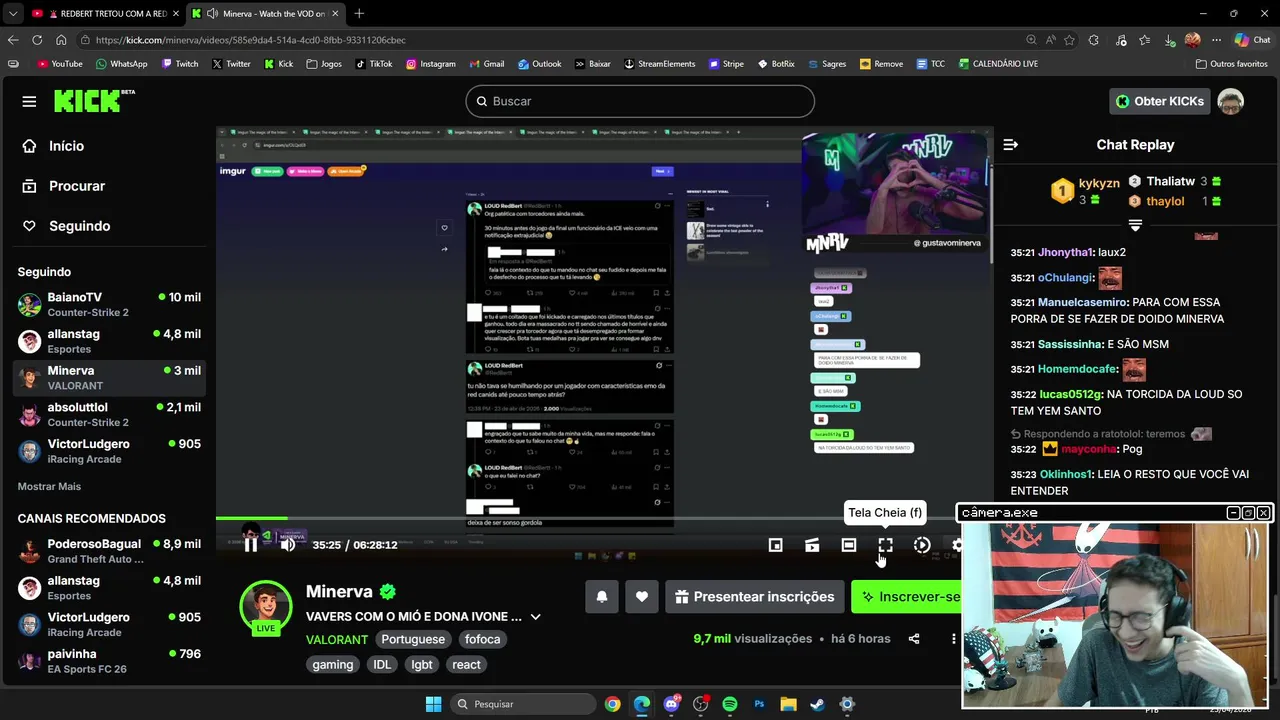Open the Kick hamburger menu
This screenshot has width=1280, height=720.
29,101
